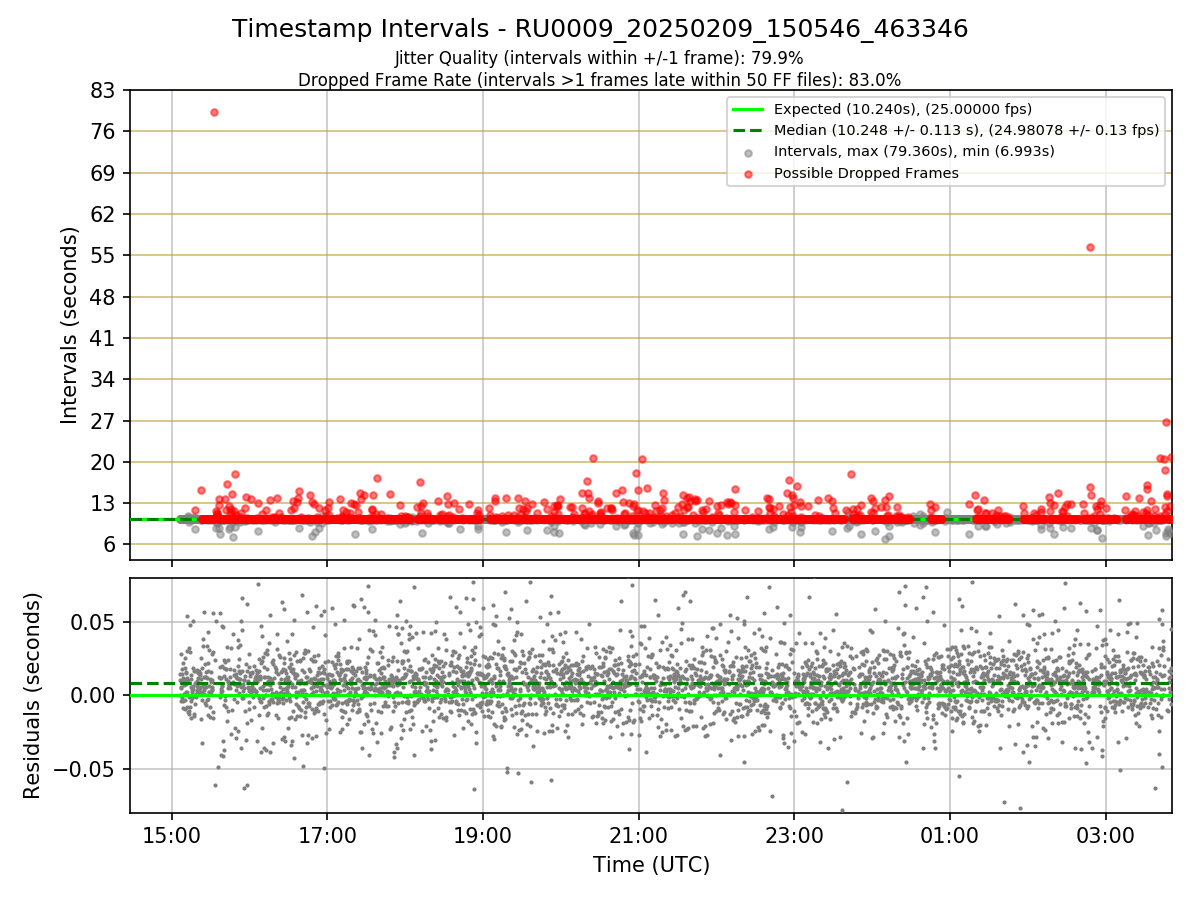This screenshot has width=1200, height=900.
Task: Click the dashed green line sample in the legend
Action: (x=749, y=131)
